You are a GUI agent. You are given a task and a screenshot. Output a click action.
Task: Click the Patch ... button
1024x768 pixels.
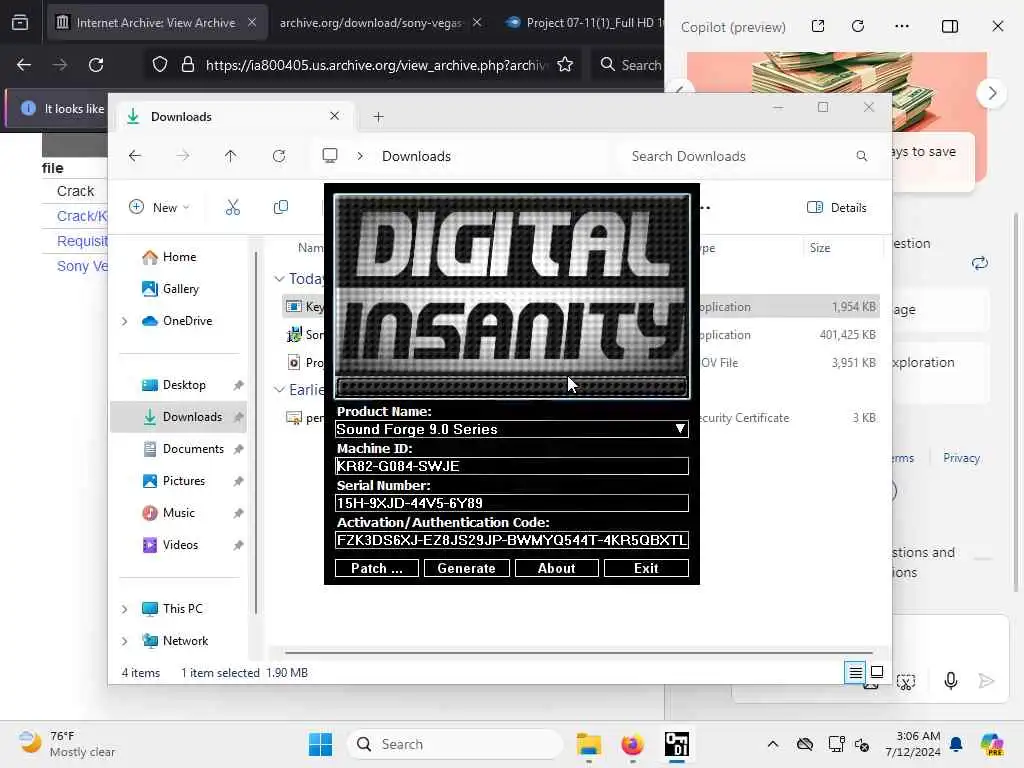(377, 568)
